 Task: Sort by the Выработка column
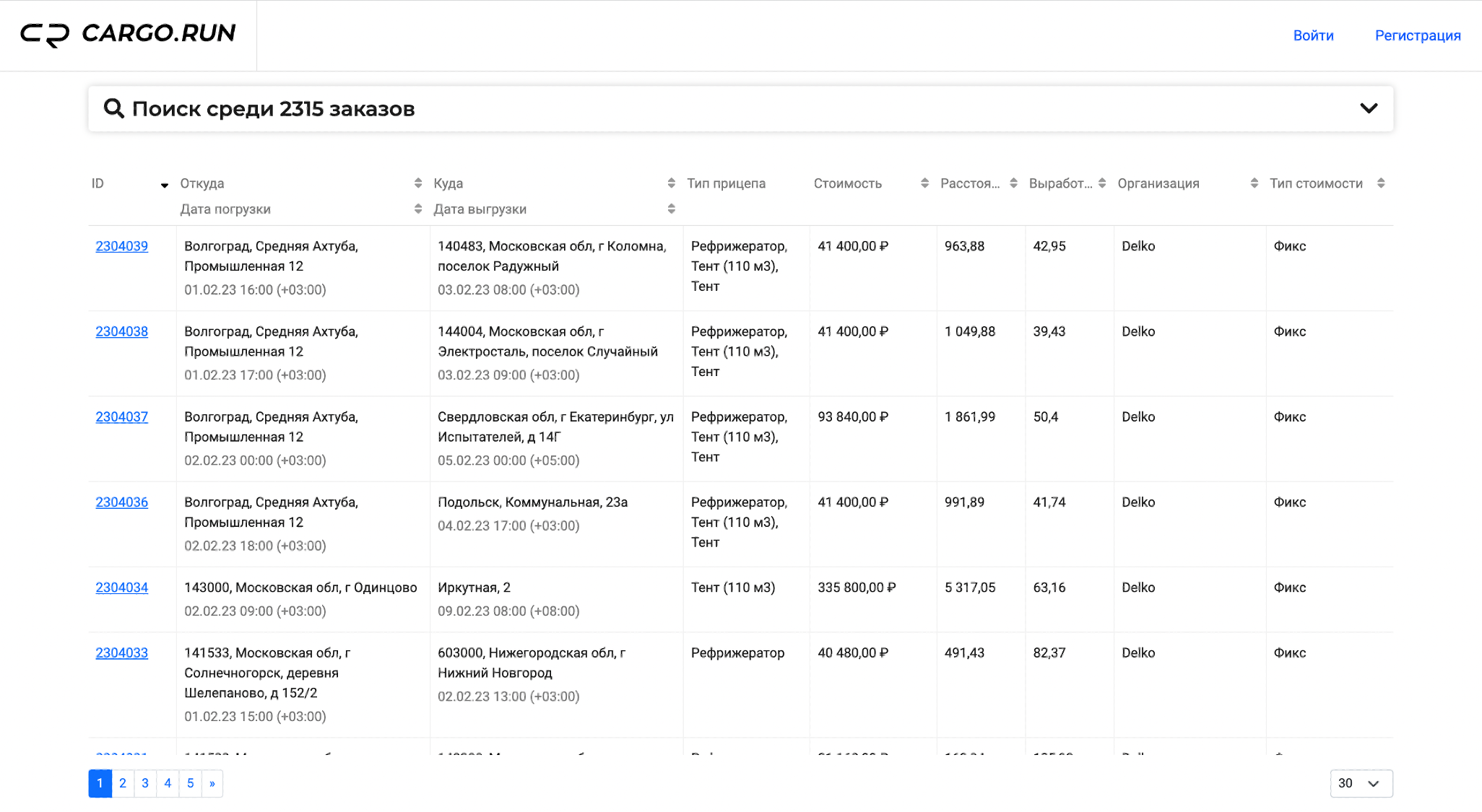[x=1102, y=183]
